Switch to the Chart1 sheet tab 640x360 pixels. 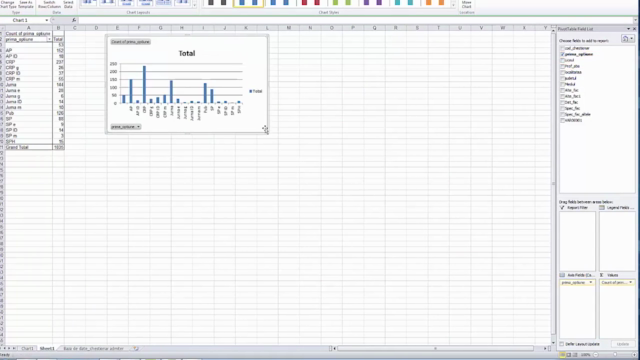[x=27, y=349]
